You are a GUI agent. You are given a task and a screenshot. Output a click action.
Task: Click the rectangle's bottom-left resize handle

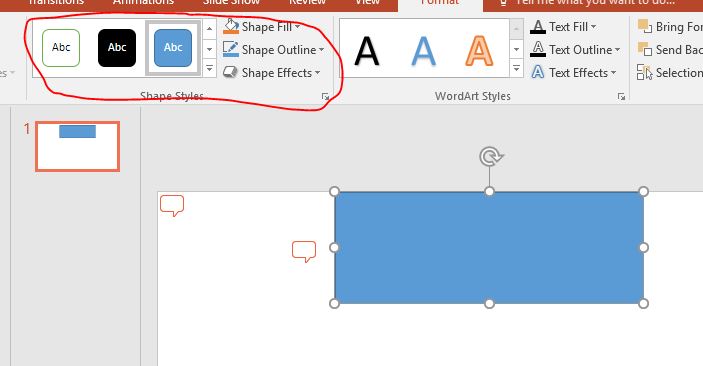point(334,304)
